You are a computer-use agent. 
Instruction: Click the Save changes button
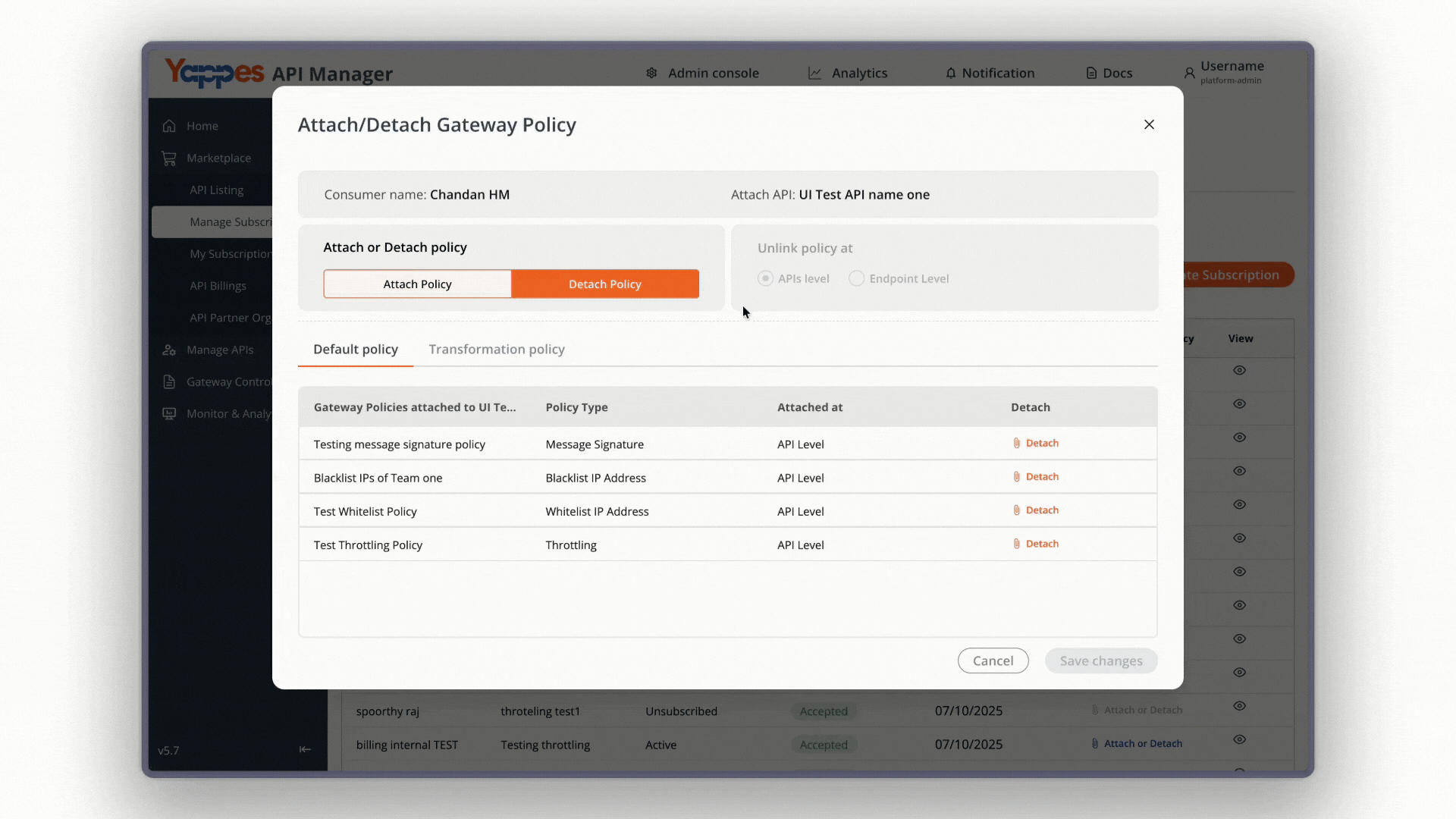tap(1101, 661)
